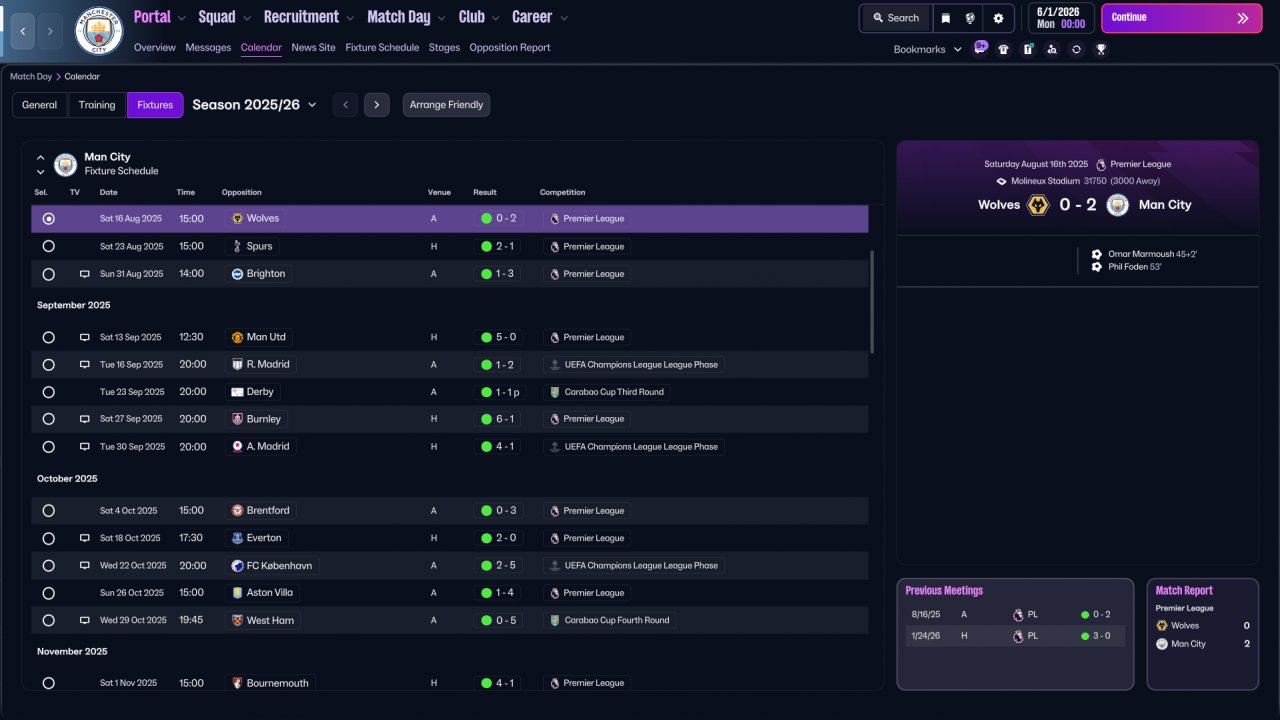The width and height of the screenshot is (1280, 720).
Task: Select the Brighton fixture radio button
Action: point(48,274)
